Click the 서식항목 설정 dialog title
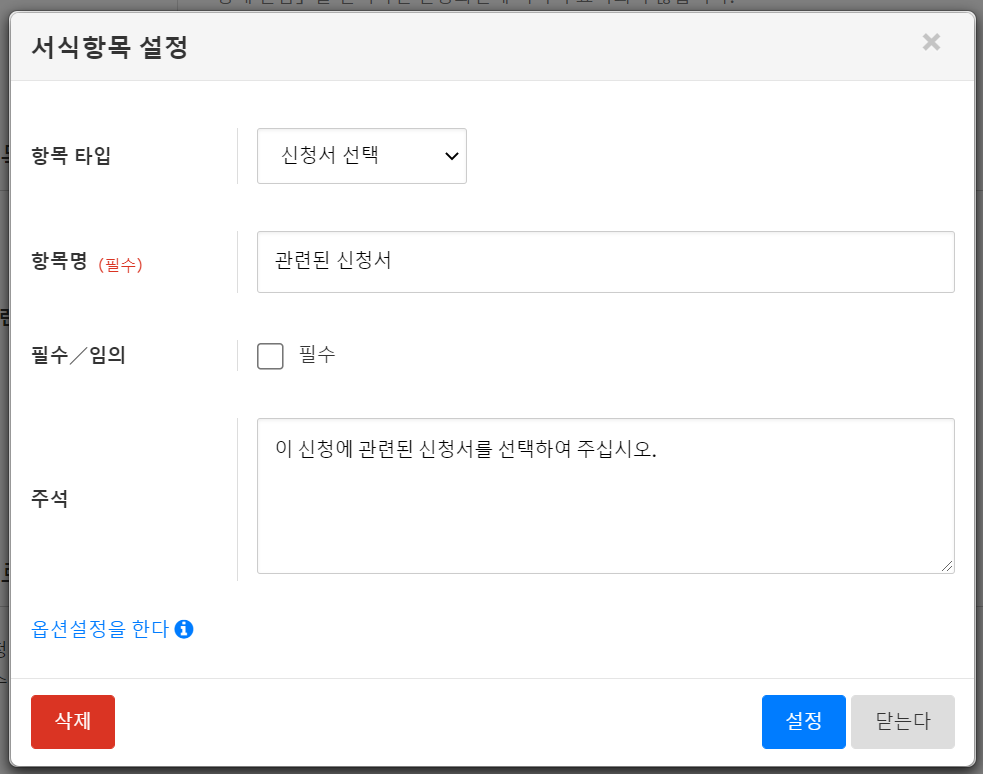Screen dimensions: 983x774 tap(109, 47)
